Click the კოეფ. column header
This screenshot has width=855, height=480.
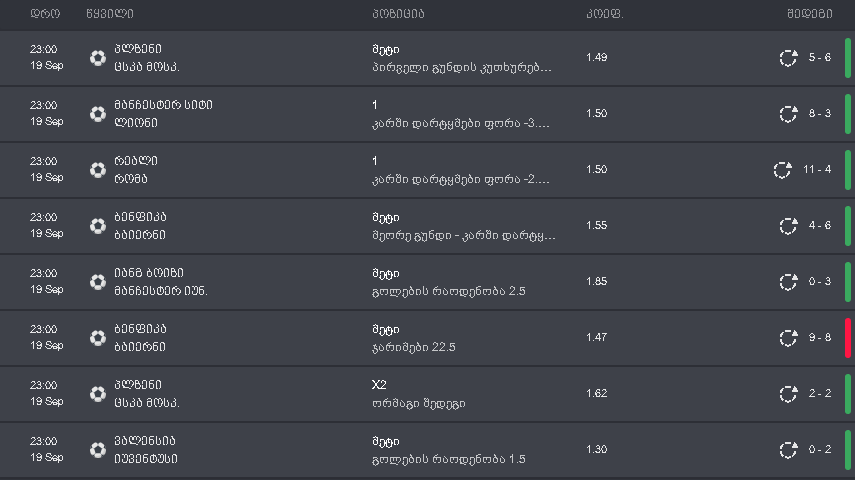coord(604,14)
